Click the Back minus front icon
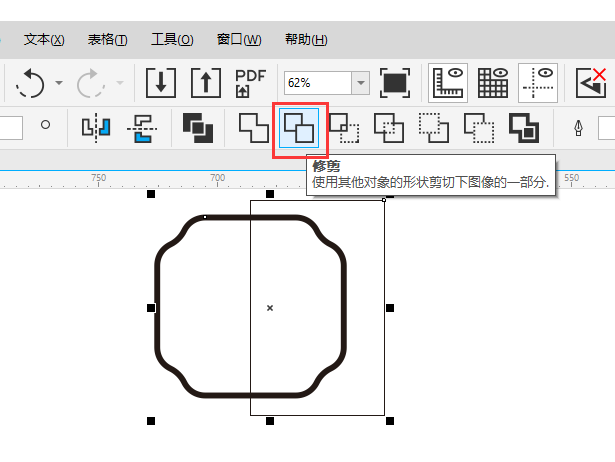 click(479, 128)
